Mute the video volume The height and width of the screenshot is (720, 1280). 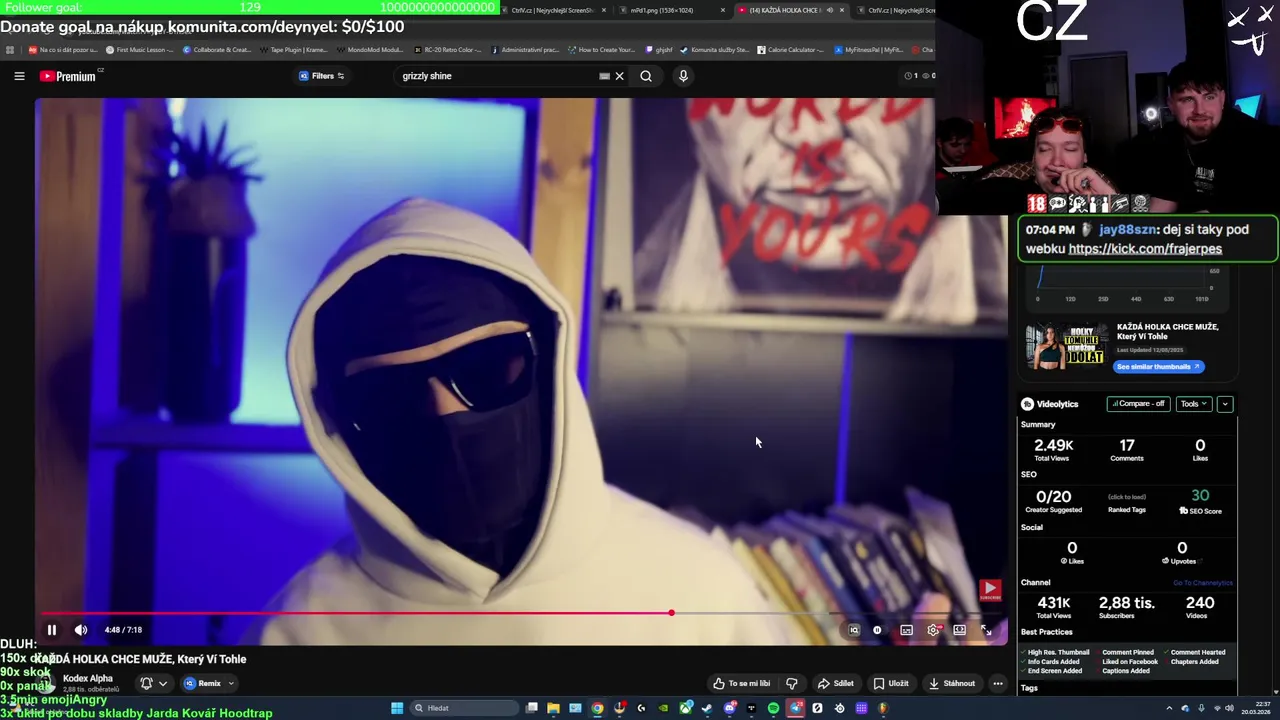coord(81,630)
